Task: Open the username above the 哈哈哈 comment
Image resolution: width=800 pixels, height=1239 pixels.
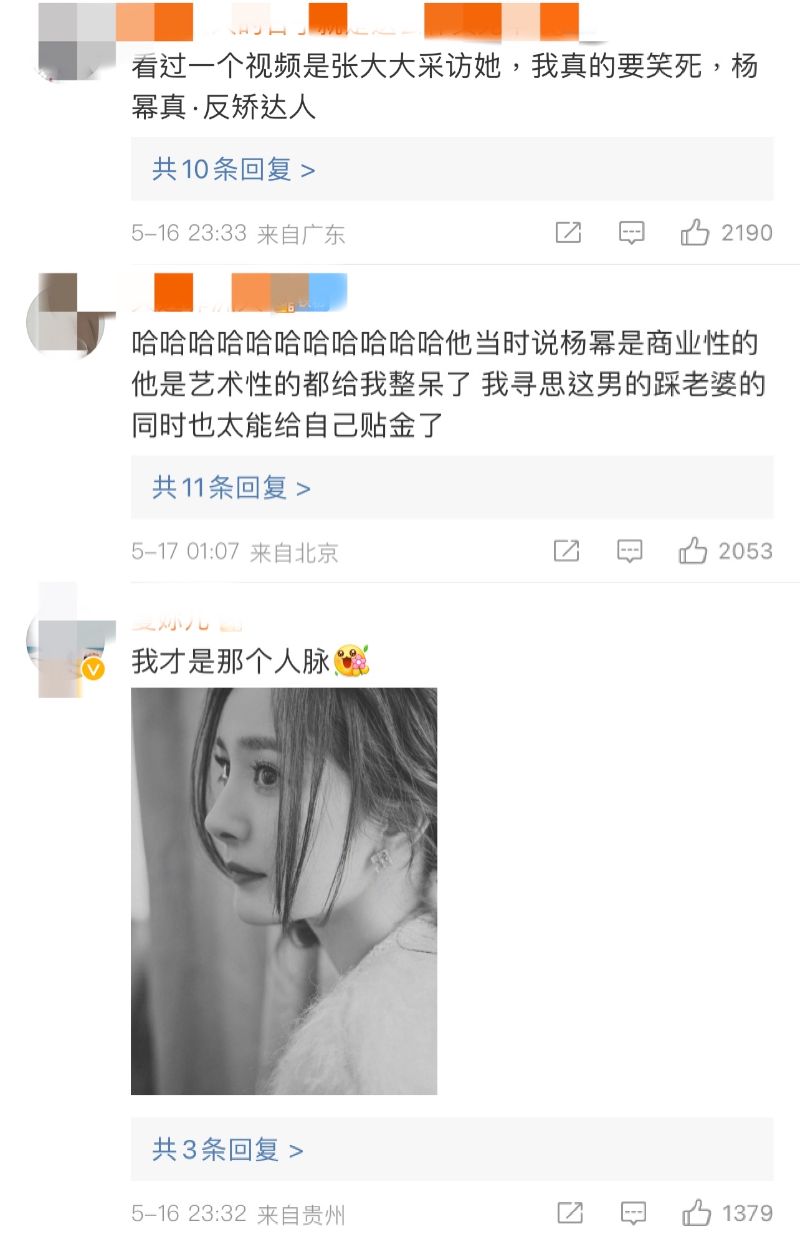Action: pos(239,291)
